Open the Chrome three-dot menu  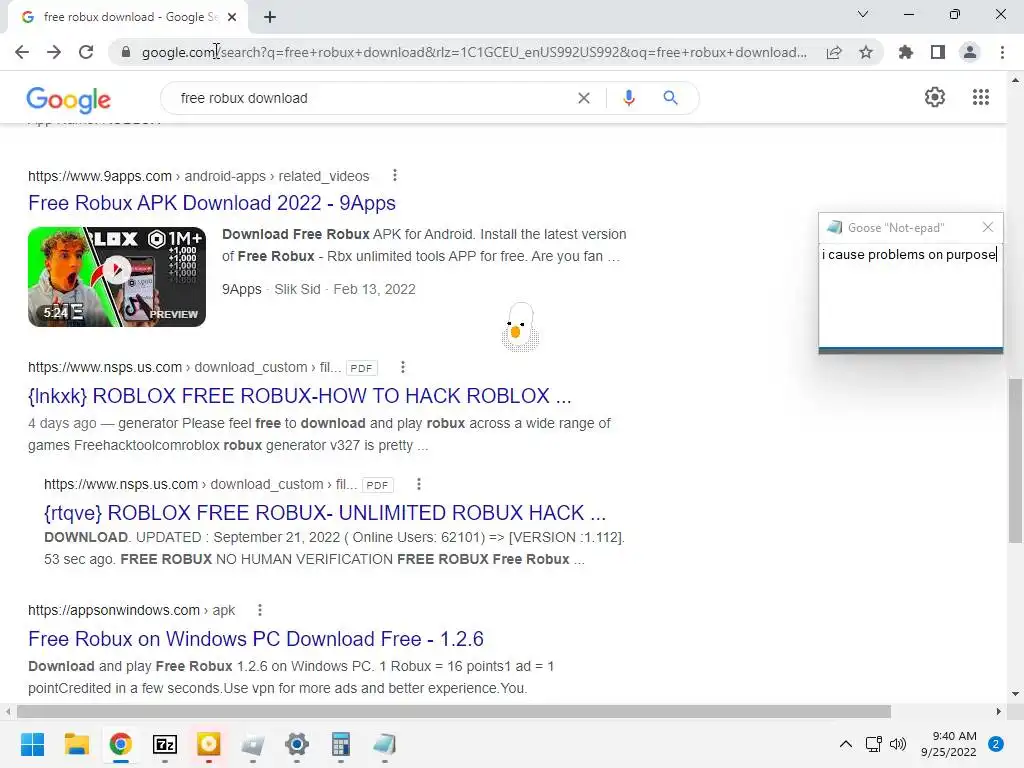pyautogui.click(x=1002, y=52)
